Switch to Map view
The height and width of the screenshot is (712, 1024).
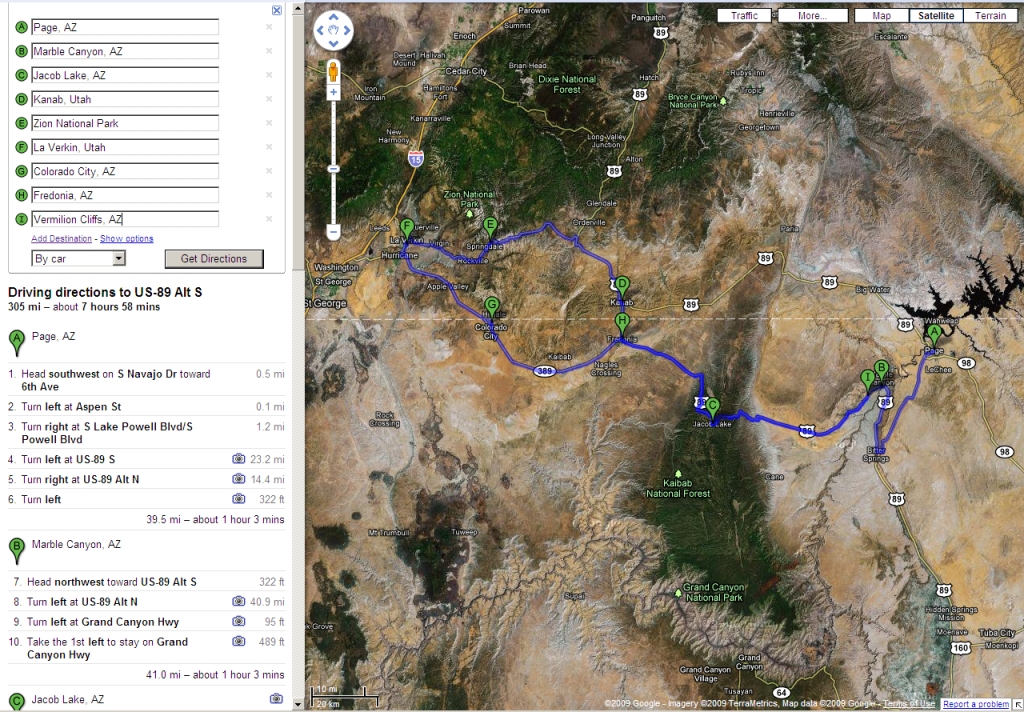tap(881, 16)
